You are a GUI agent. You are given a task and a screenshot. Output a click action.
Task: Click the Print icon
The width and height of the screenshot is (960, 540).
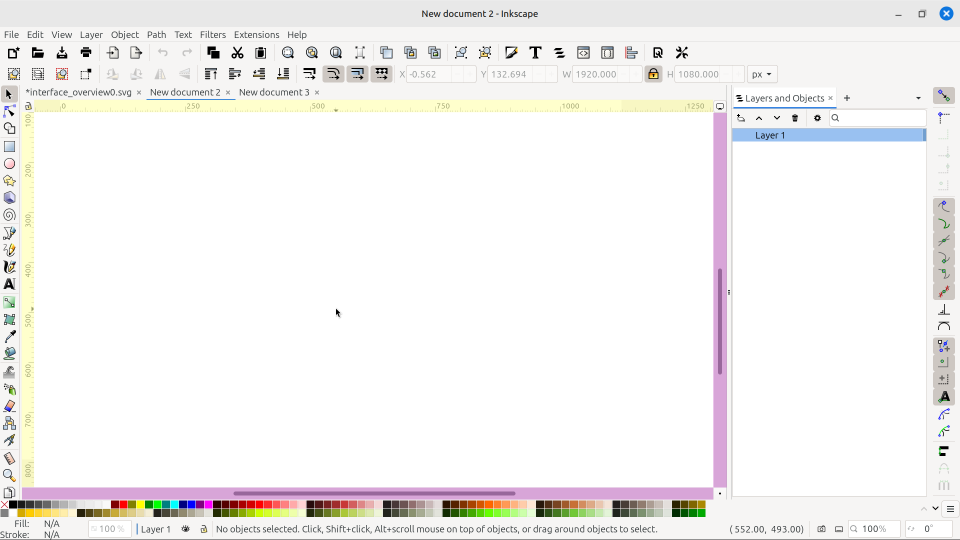[x=86, y=53]
